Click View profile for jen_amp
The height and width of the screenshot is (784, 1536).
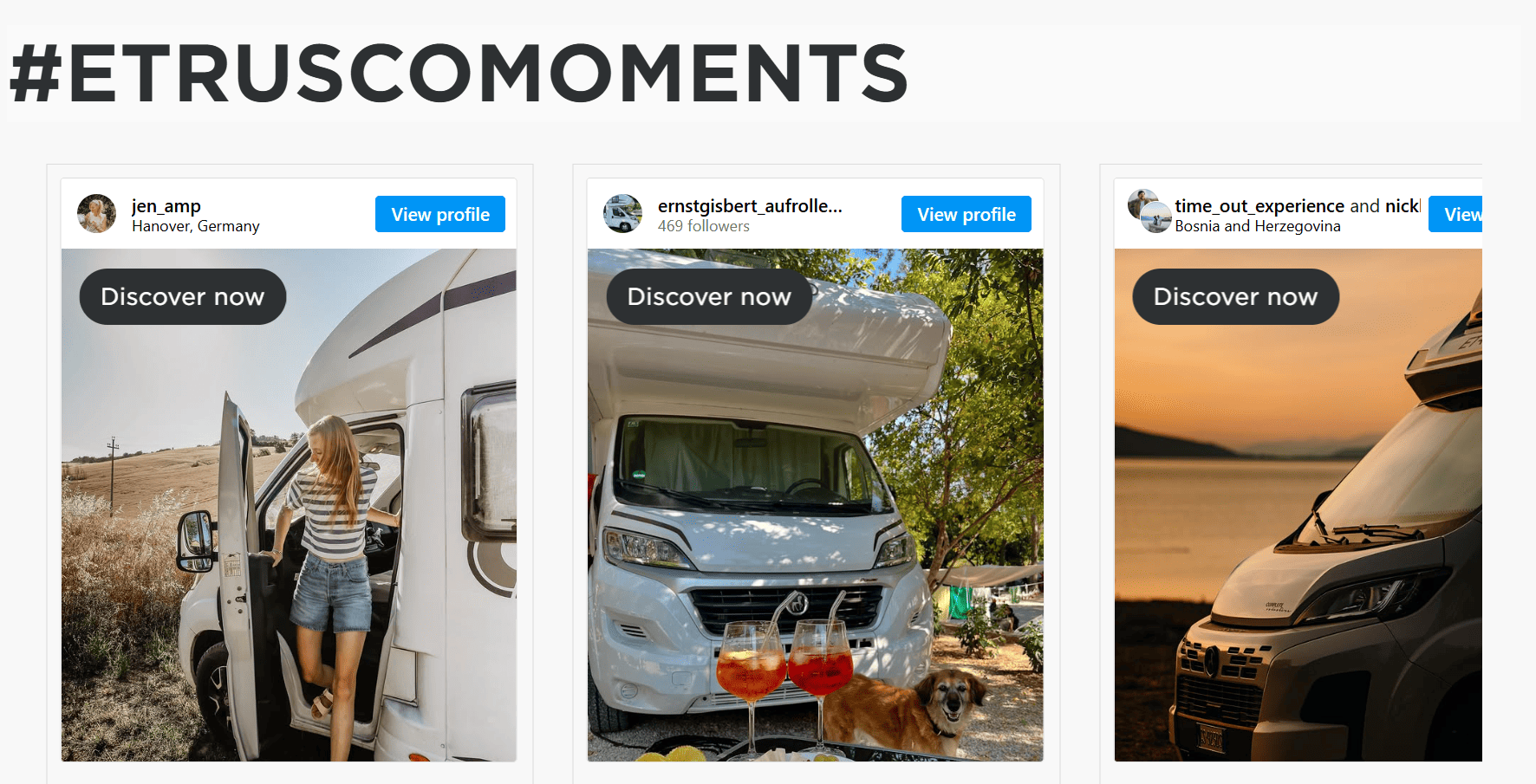440,214
